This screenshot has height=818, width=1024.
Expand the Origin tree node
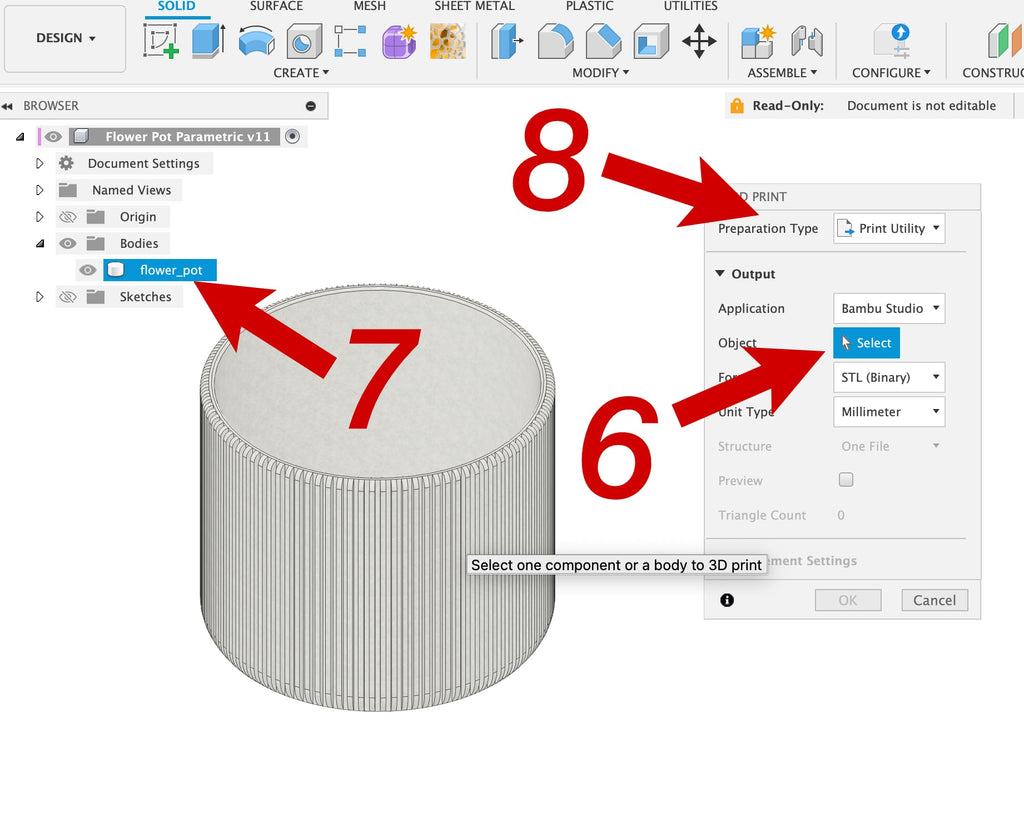[x=40, y=217]
